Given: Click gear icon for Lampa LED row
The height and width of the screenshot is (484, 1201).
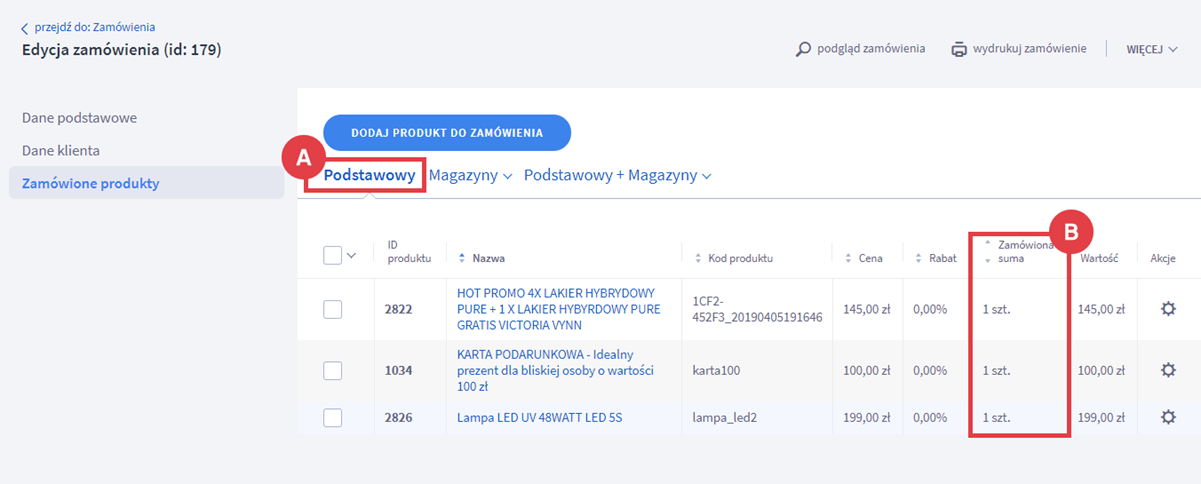Looking at the screenshot, I should [1167, 417].
